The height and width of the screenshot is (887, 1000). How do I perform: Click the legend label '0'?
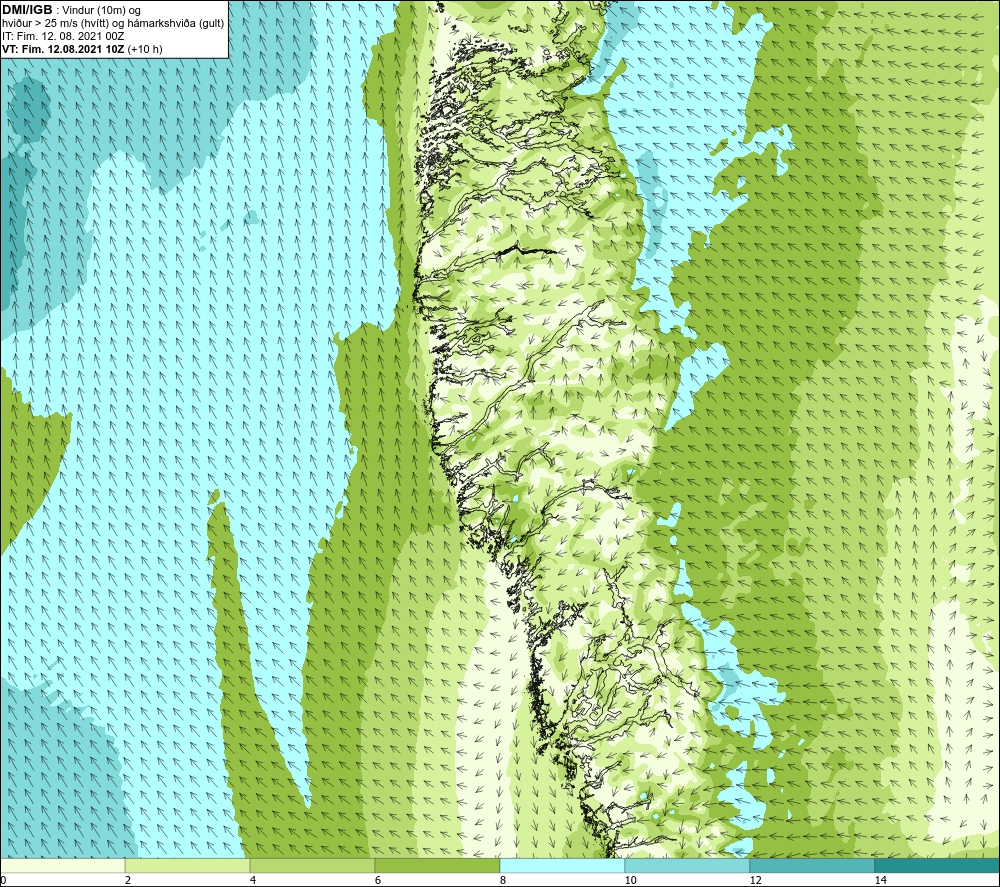3,880
